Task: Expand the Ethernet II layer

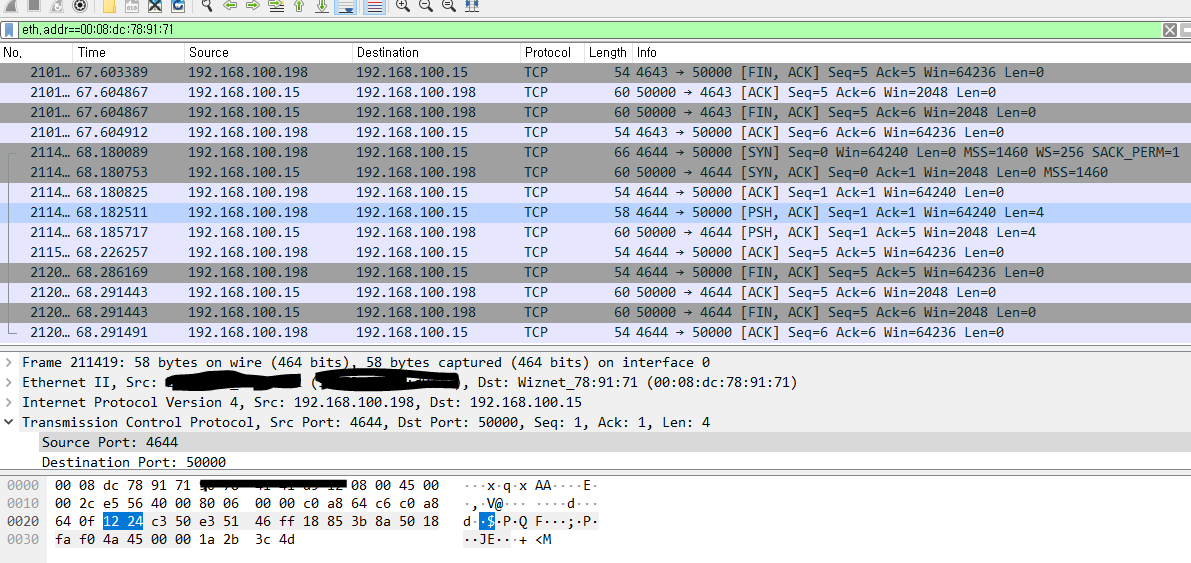Action: [x=8, y=382]
